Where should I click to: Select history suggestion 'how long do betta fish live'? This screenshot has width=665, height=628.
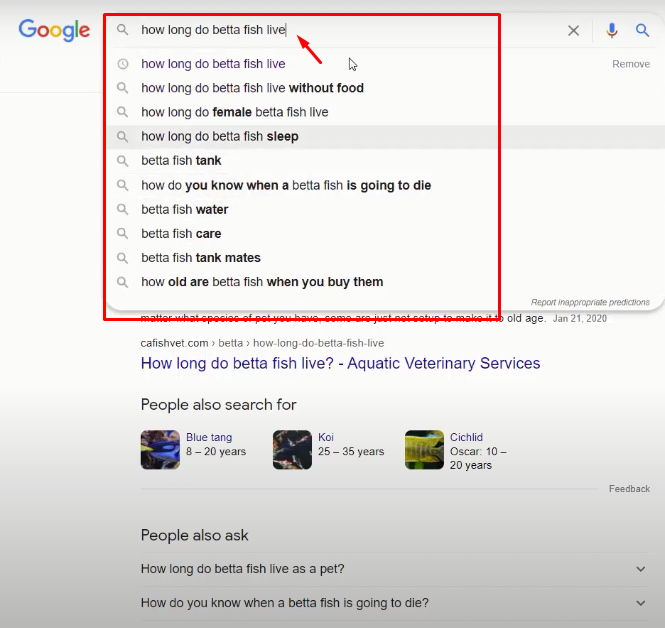click(213, 64)
